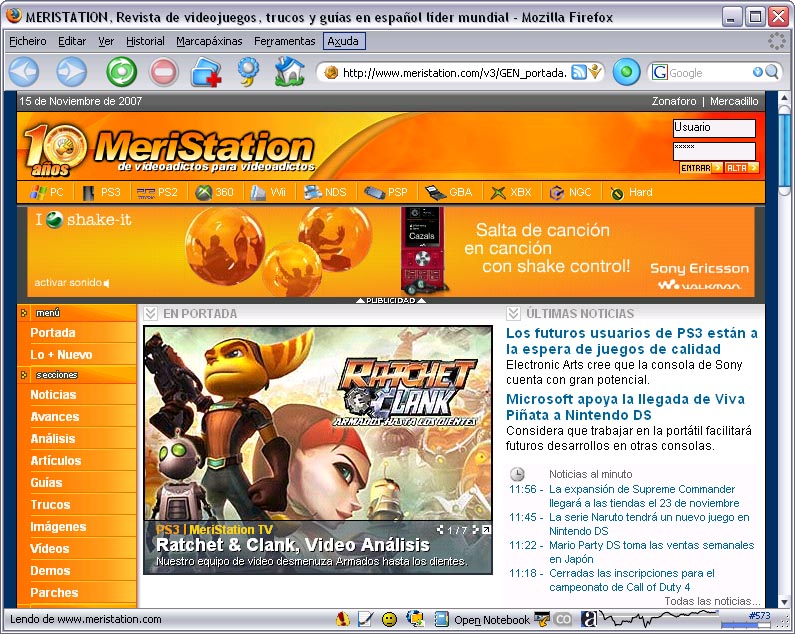Select the XBX platform tab
Screen dimensions: 795x634
pos(511,192)
